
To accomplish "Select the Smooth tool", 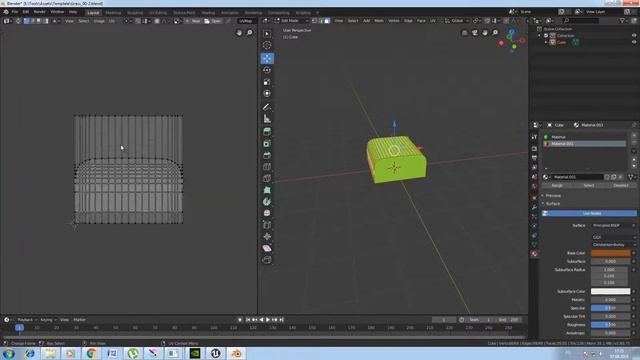I will pyautogui.click(x=267, y=213).
